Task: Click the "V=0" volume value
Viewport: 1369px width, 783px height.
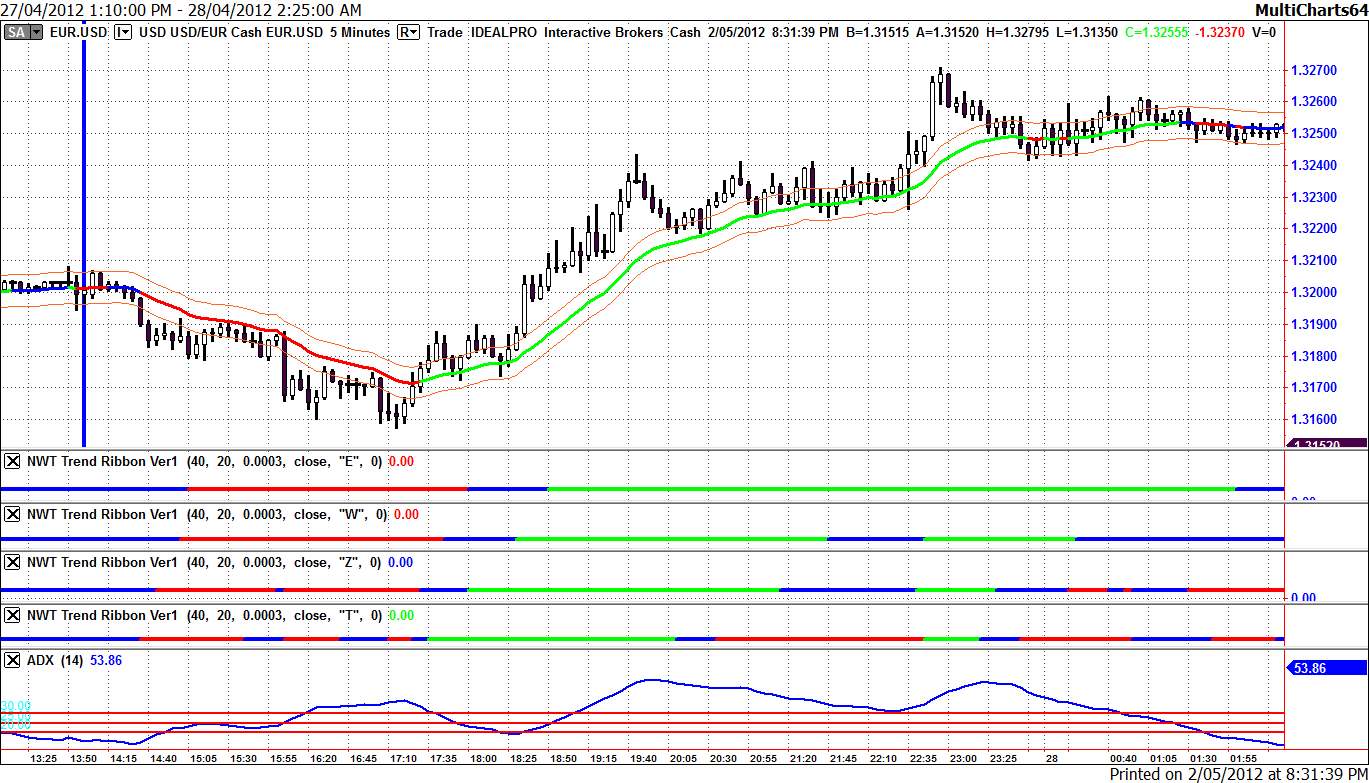Action: pos(1263,32)
